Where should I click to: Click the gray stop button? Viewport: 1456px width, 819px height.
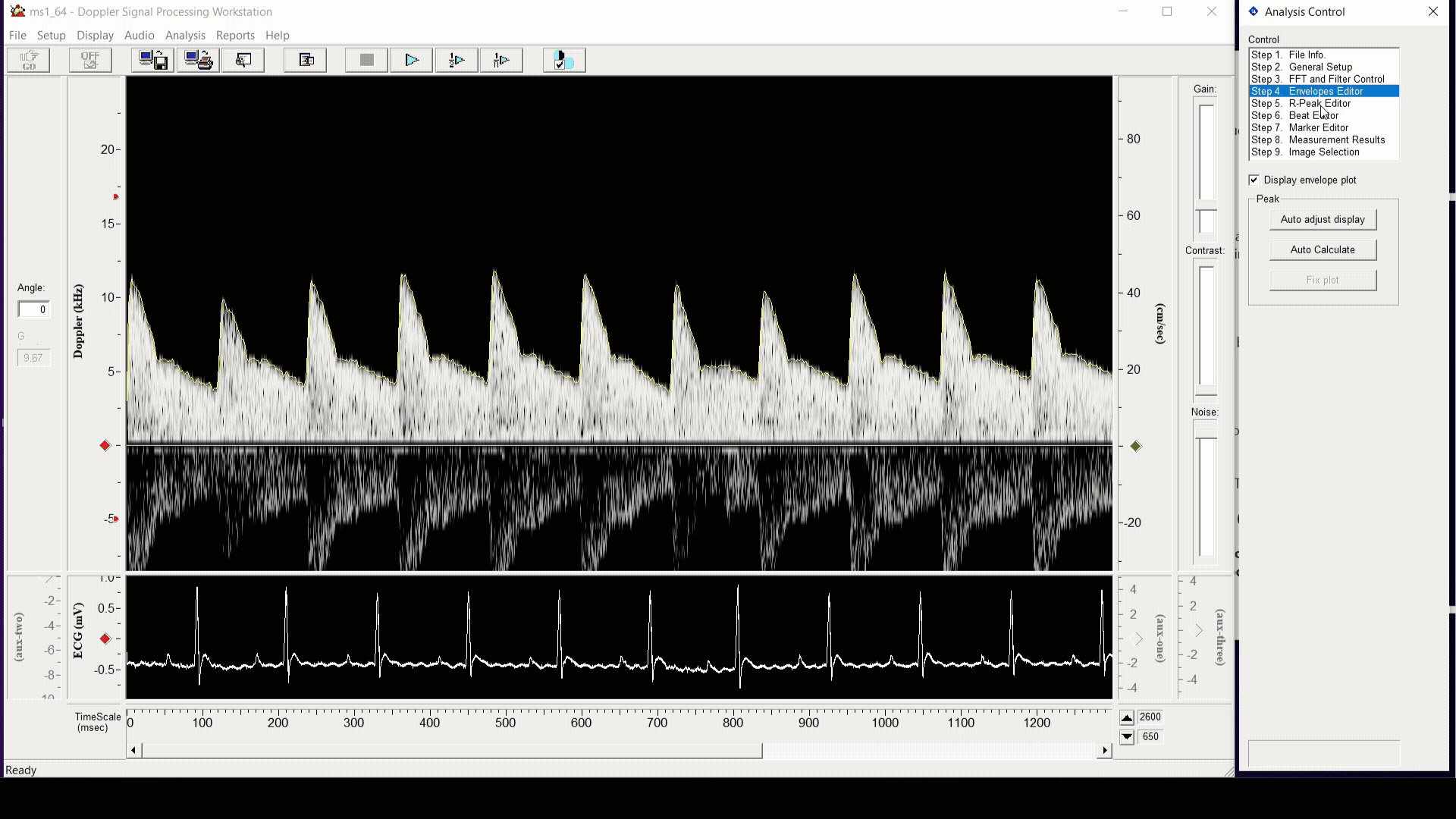point(366,60)
